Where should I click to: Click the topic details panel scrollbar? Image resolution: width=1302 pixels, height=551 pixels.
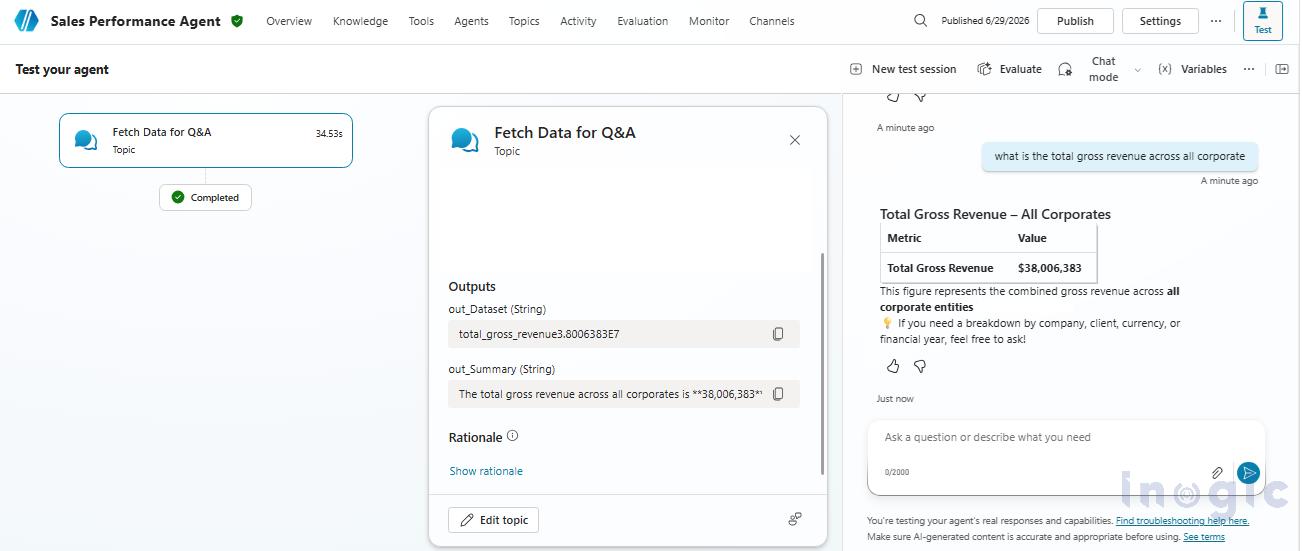pos(822,362)
